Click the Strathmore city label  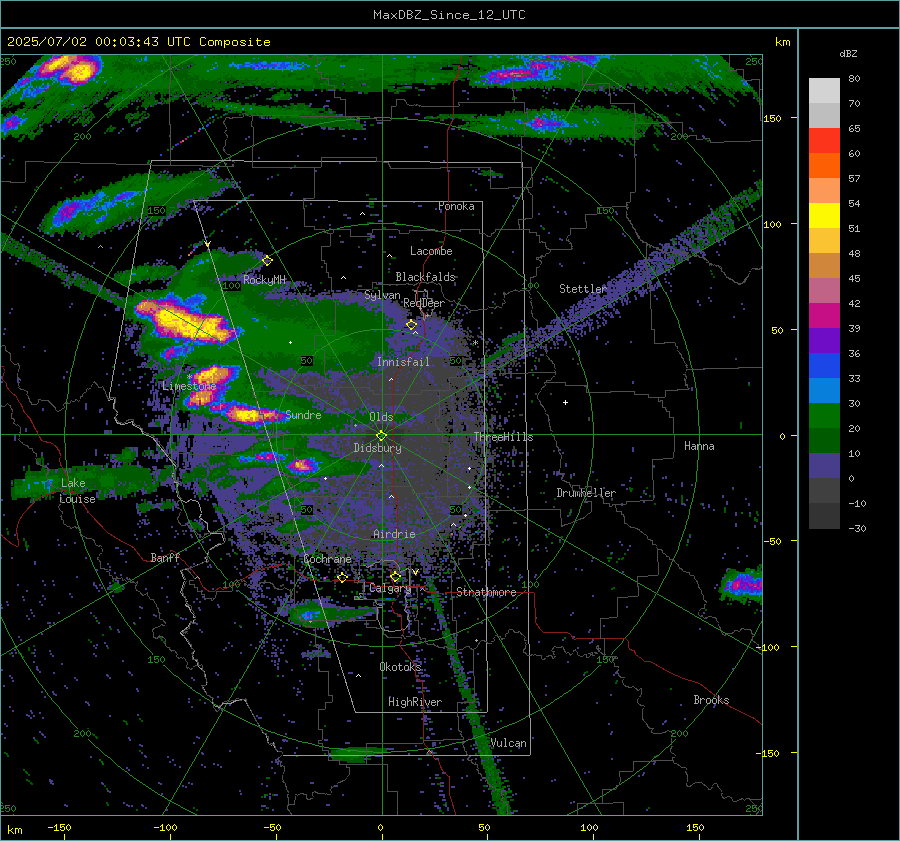[x=486, y=592]
